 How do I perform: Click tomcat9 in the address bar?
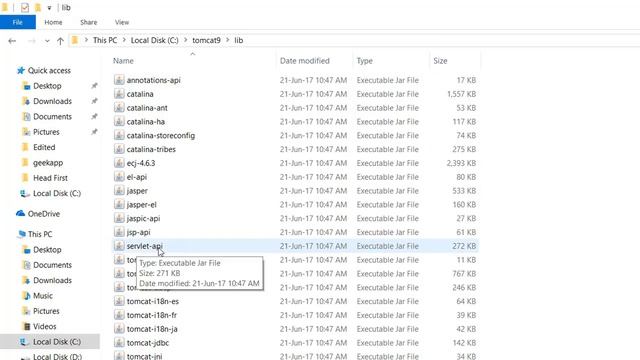point(206,40)
